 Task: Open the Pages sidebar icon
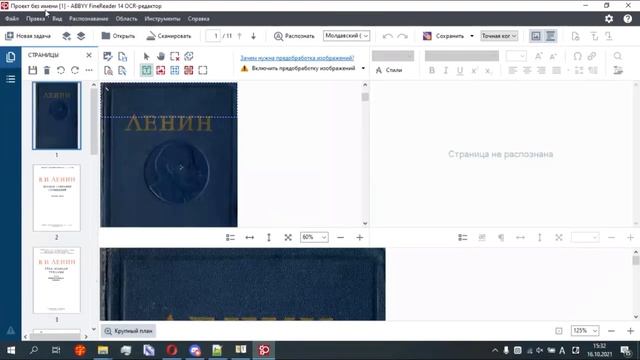click(11, 57)
